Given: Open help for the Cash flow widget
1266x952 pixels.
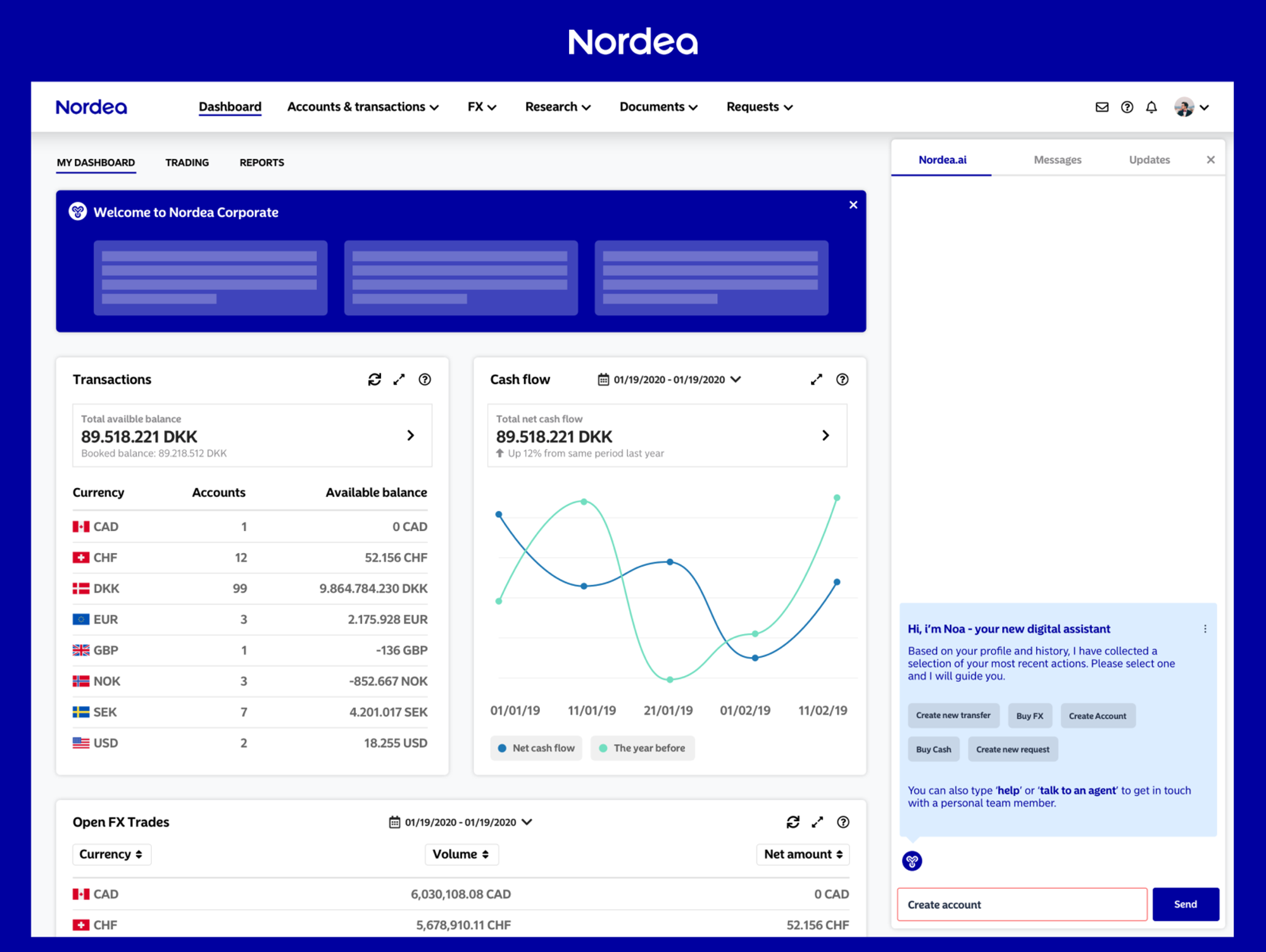Looking at the screenshot, I should pyautogui.click(x=843, y=379).
